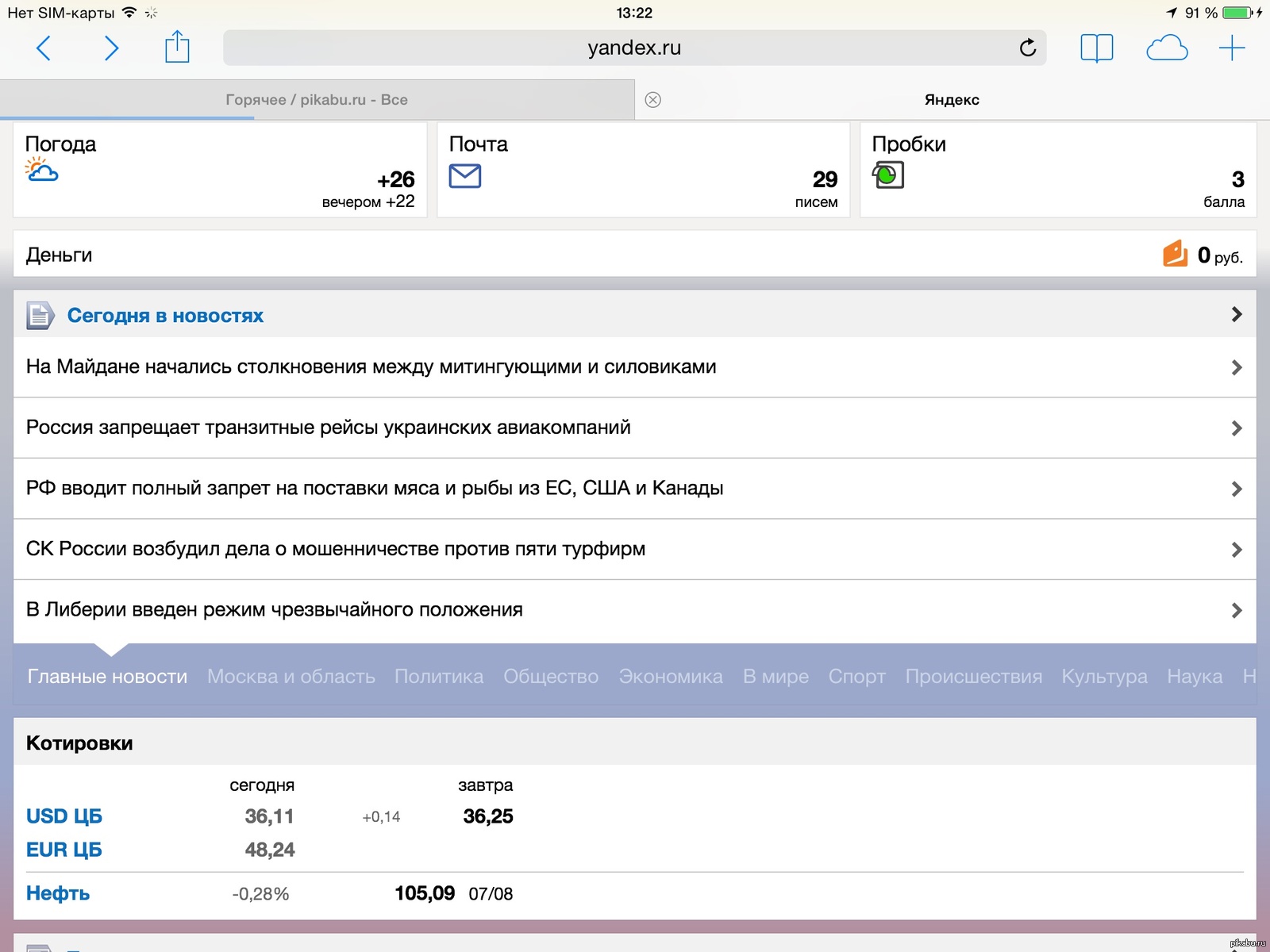
Task: Click the Пробки traffic light icon
Action: pyautogui.click(x=888, y=175)
